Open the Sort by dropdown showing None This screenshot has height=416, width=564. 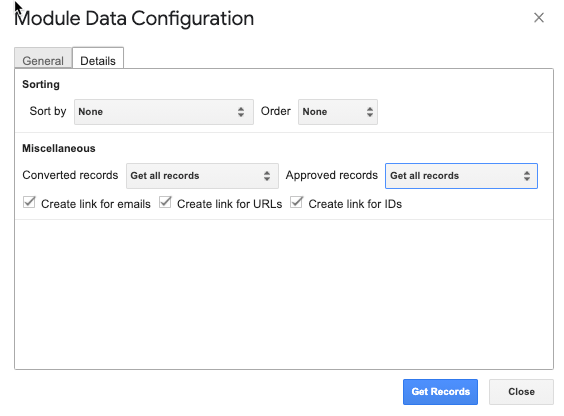click(x=164, y=112)
